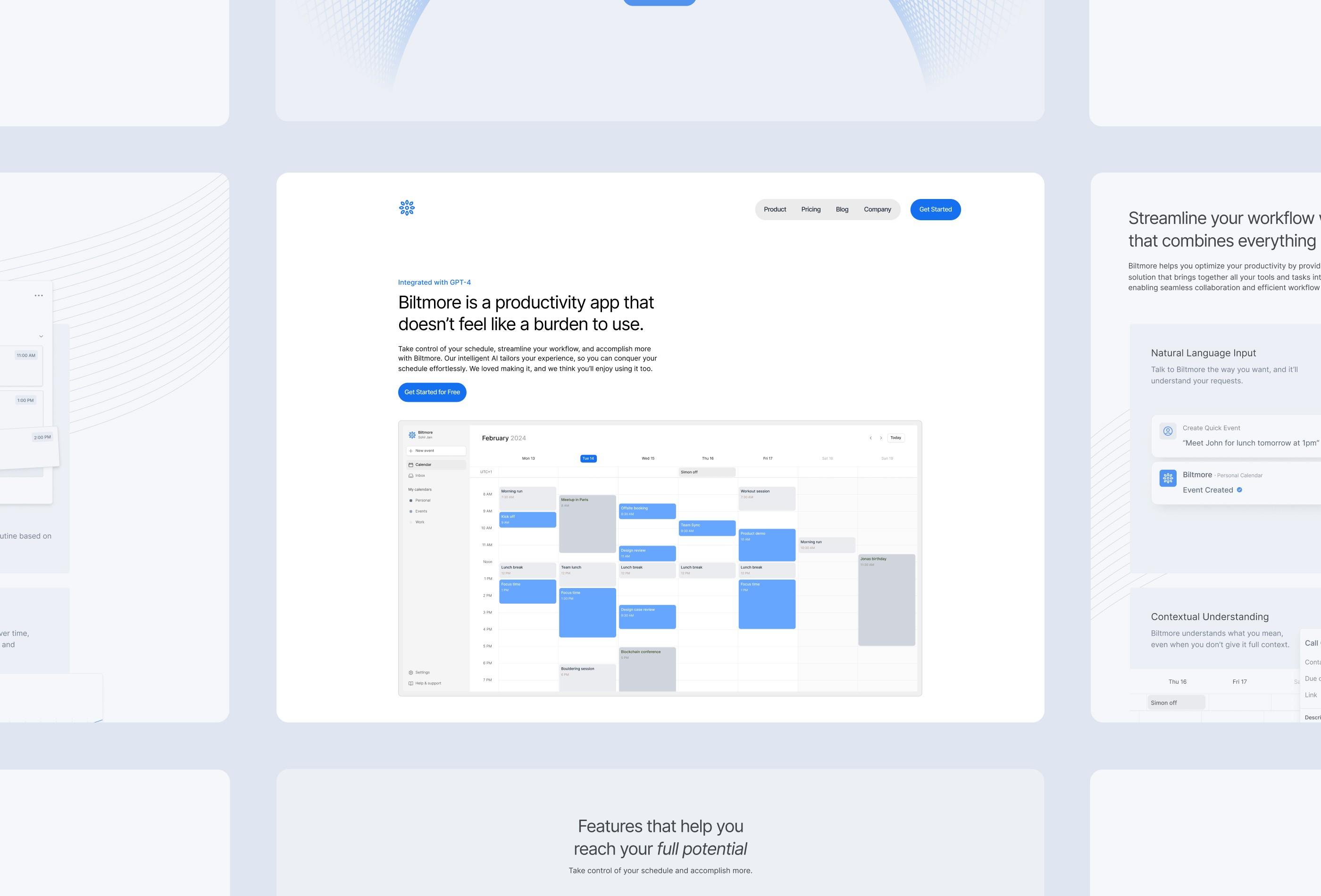
Task: Click the Biltmore snowflake logo icon
Action: pyautogui.click(x=406, y=208)
